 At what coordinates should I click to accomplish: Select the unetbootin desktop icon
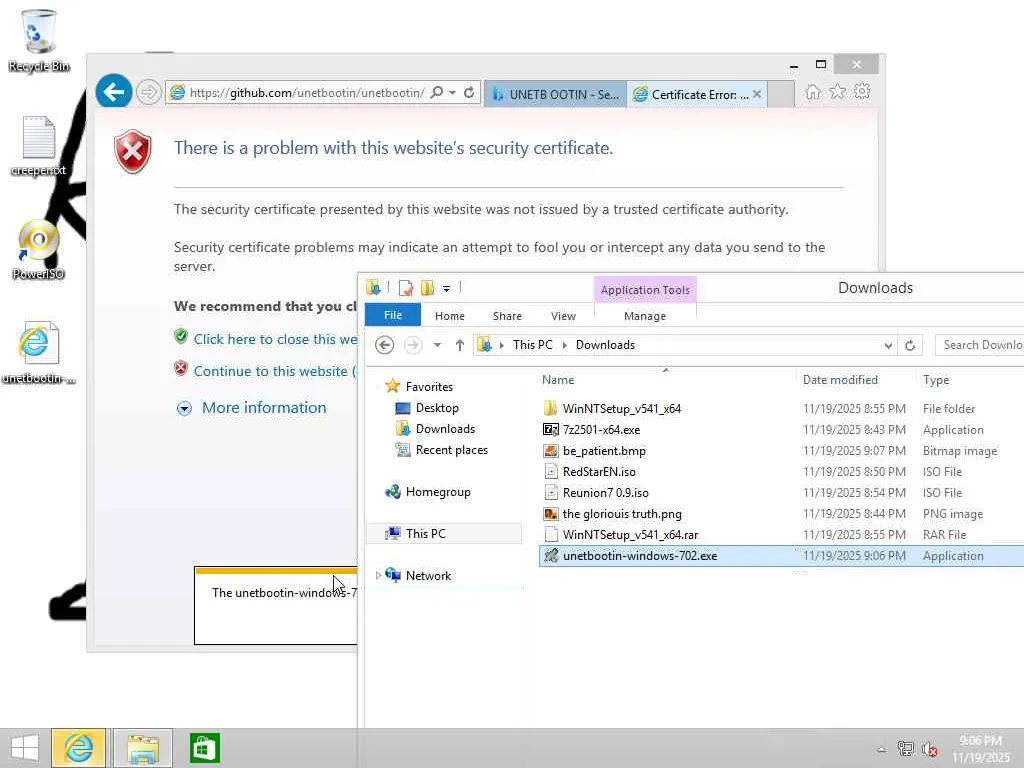(39, 353)
